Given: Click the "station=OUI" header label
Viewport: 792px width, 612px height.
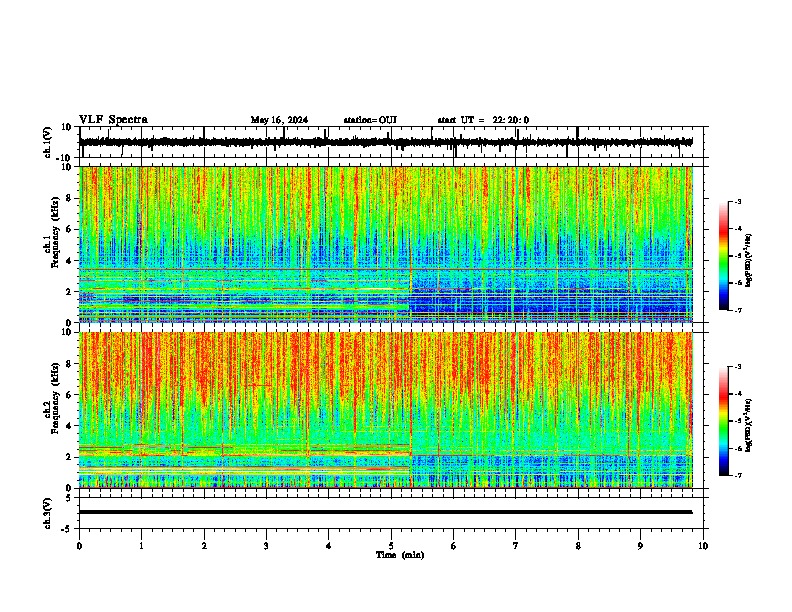Looking at the screenshot, I should 370,120.
